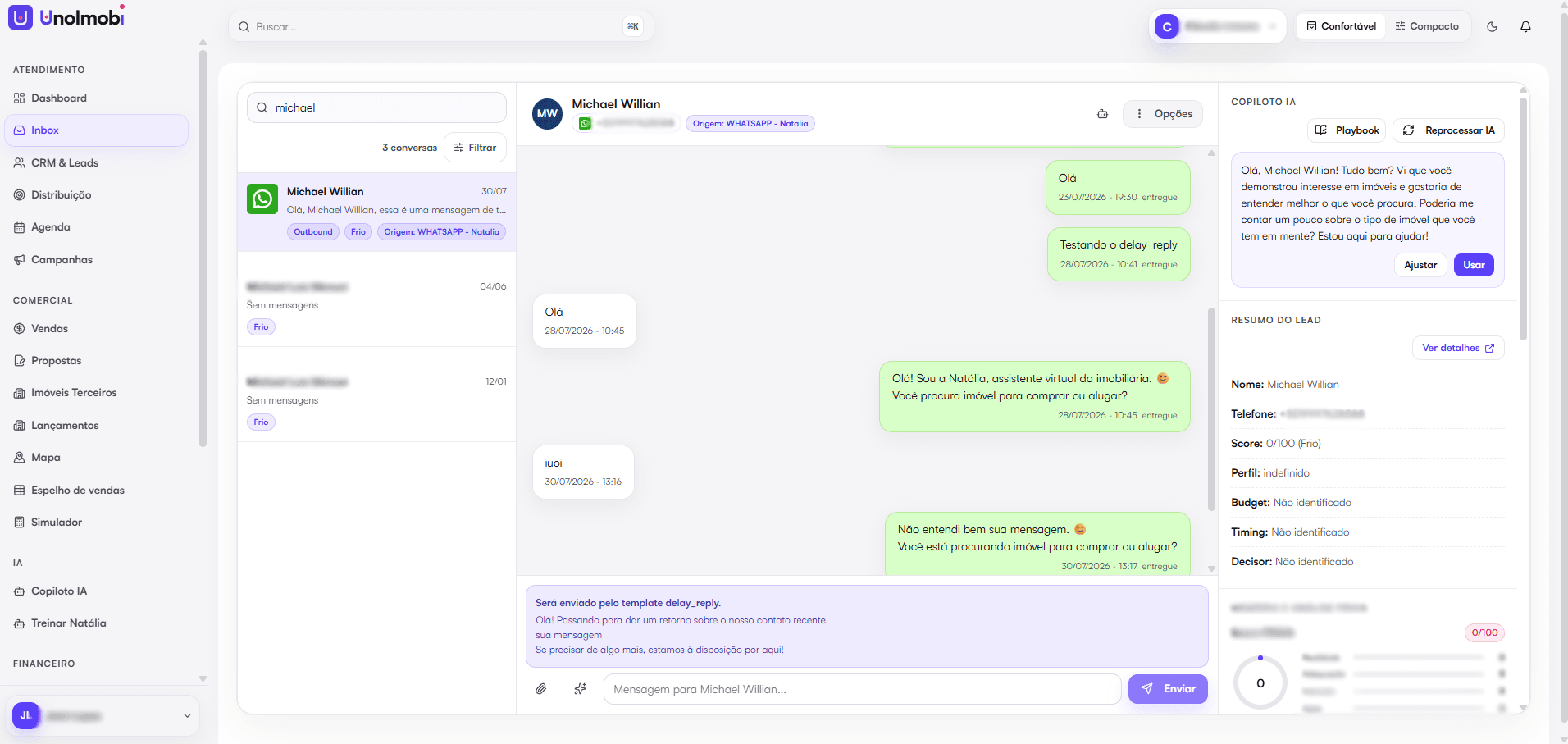Open Copiloto IA in sidebar
Screen dimensions: 1568x744
[x=97, y=591]
